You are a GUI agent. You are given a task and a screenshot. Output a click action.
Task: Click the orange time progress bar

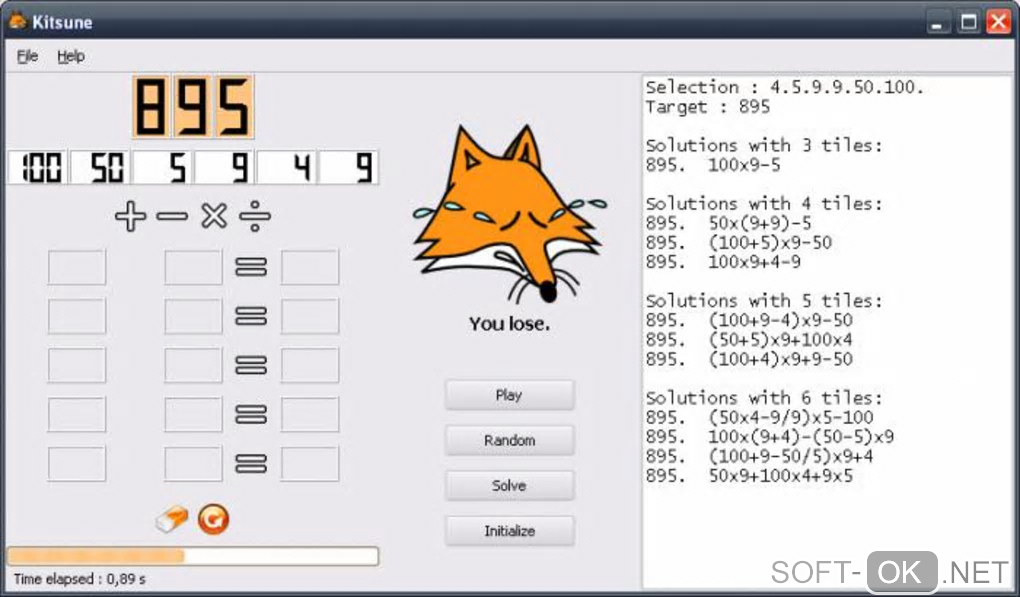193,556
